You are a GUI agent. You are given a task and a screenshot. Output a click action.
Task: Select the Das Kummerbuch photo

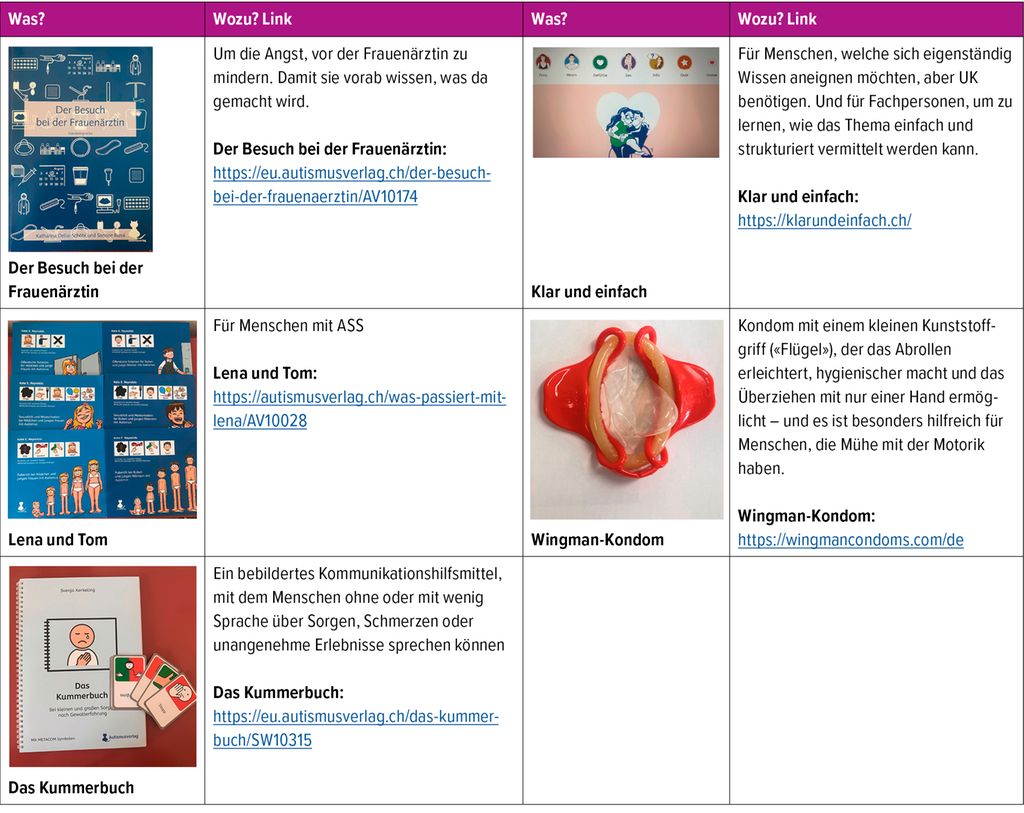click(103, 666)
